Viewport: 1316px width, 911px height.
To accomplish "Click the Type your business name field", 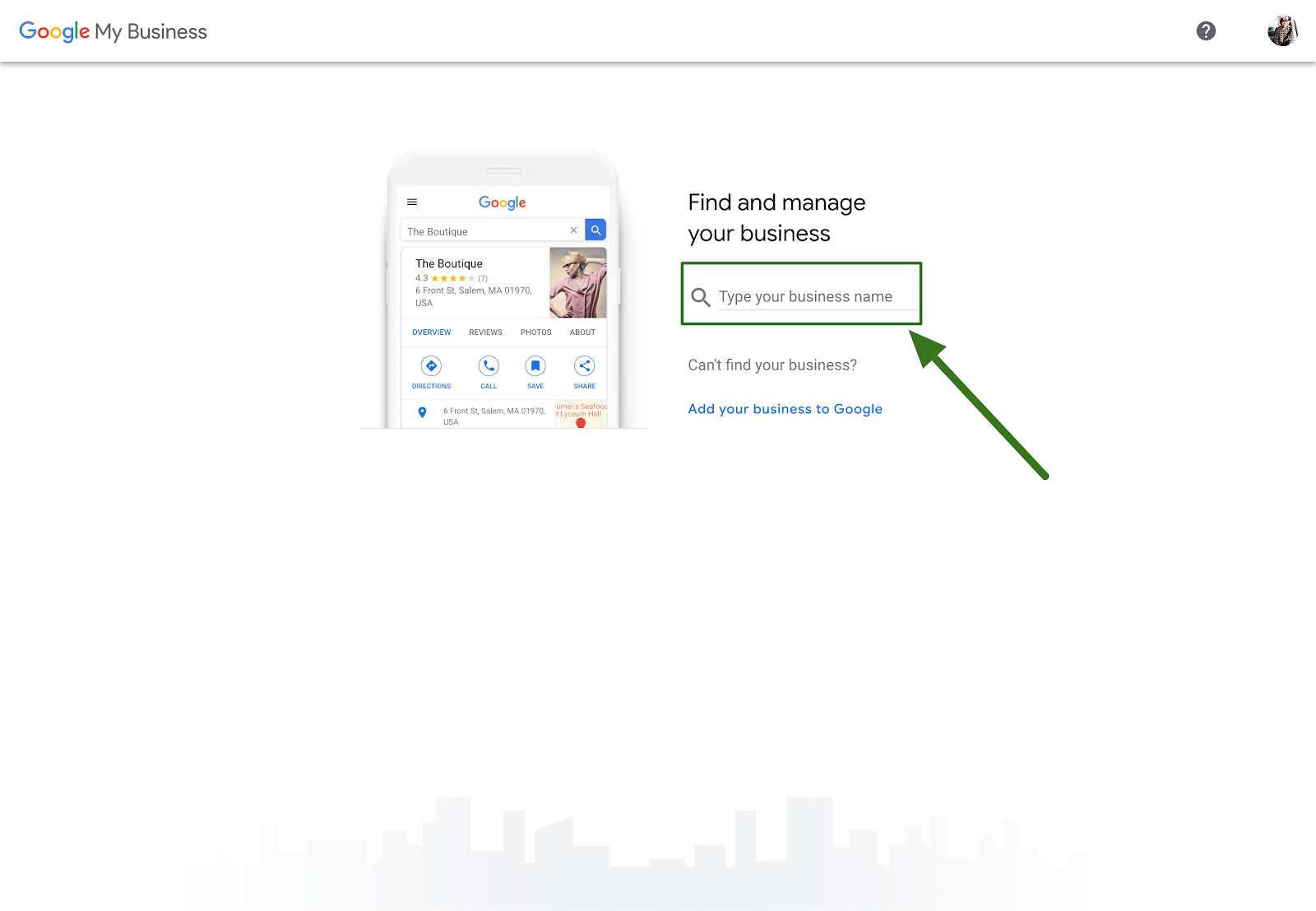I will (x=818, y=296).
